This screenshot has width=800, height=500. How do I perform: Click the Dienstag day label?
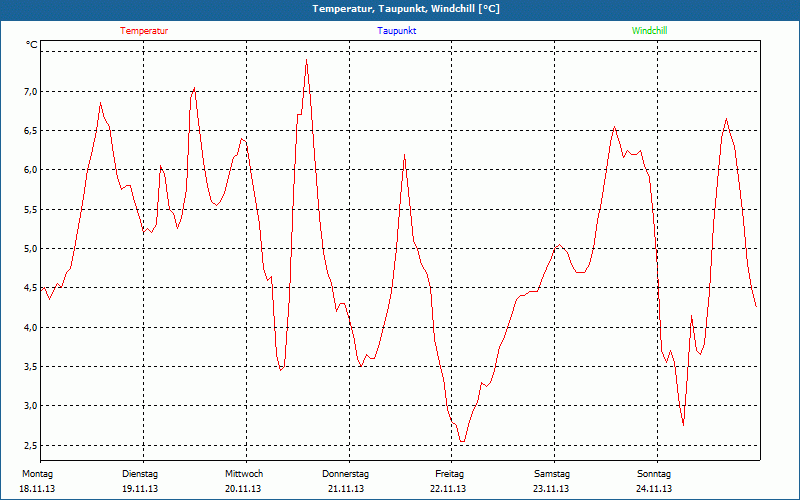pyautogui.click(x=140, y=474)
